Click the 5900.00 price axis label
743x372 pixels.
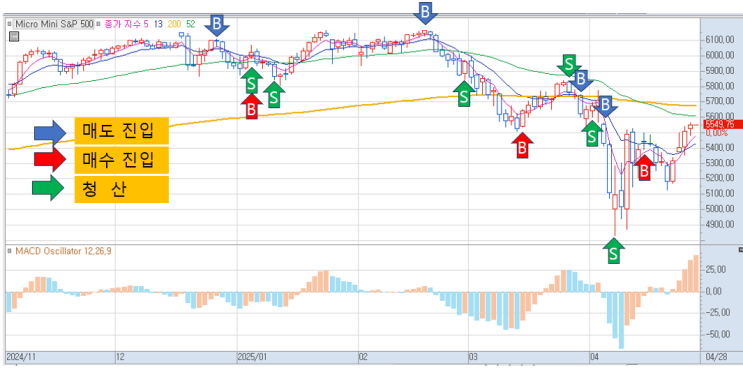[720, 71]
